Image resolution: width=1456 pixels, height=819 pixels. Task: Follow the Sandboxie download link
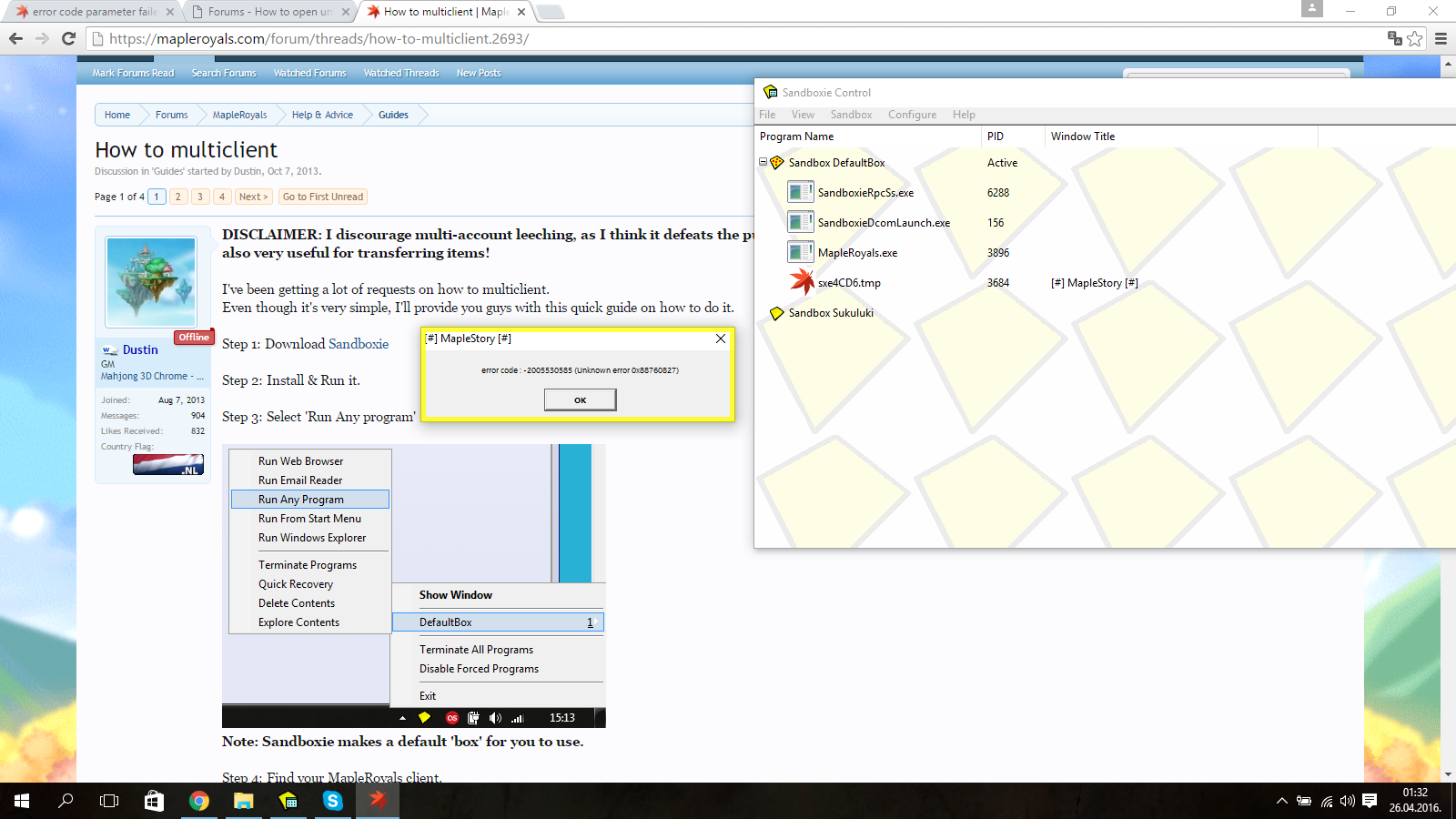pyautogui.click(x=359, y=344)
